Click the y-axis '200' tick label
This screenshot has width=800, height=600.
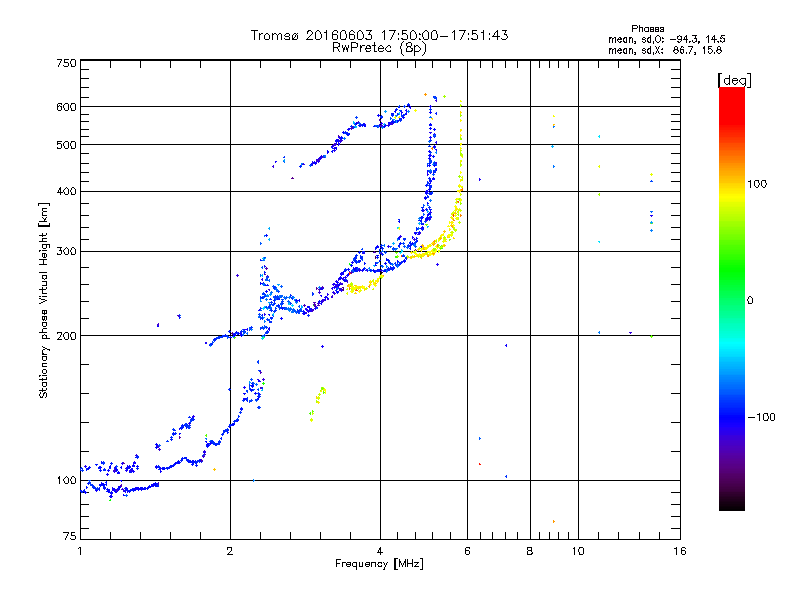tap(66, 336)
